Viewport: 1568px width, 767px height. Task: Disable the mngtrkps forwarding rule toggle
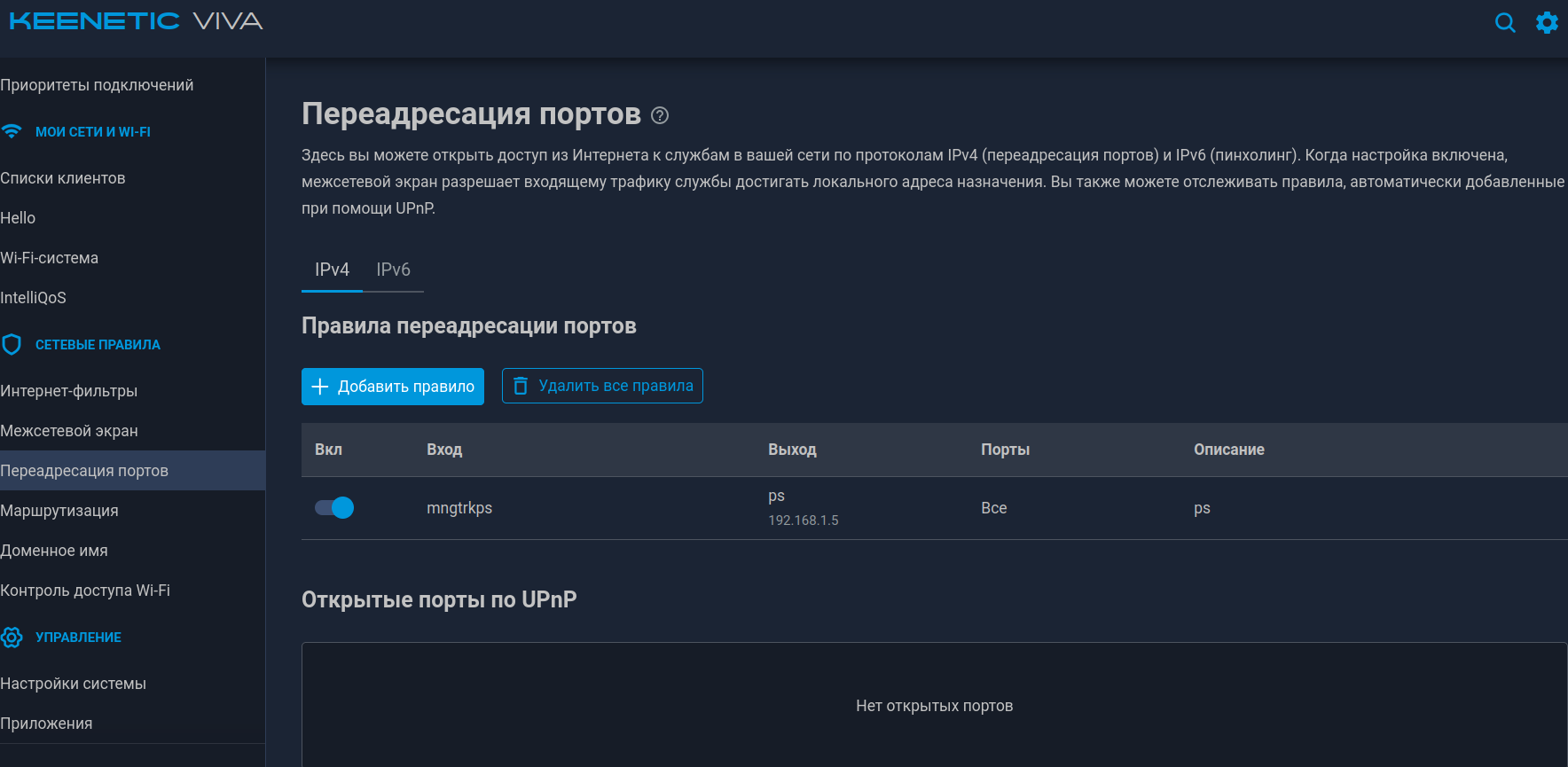coord(334,508)
